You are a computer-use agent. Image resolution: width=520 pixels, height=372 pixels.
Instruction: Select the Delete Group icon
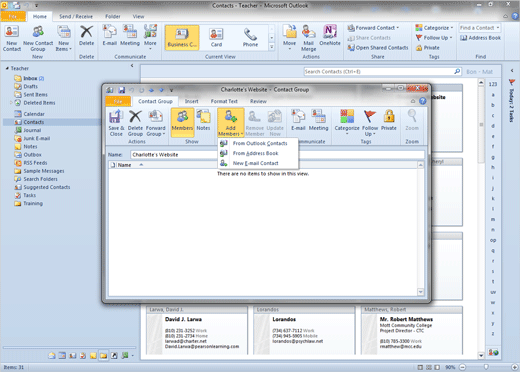pos(135,123)
